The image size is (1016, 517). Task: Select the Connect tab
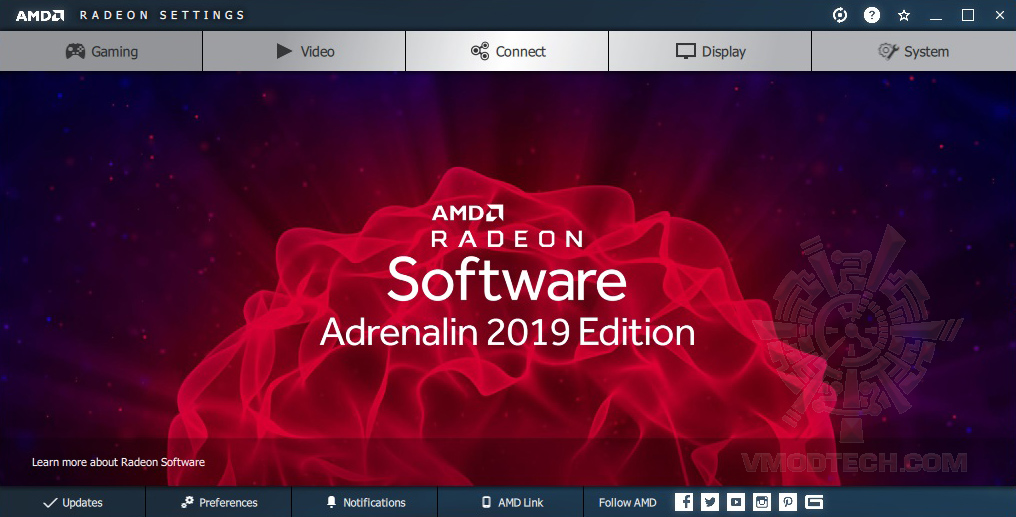coord(507,51)
